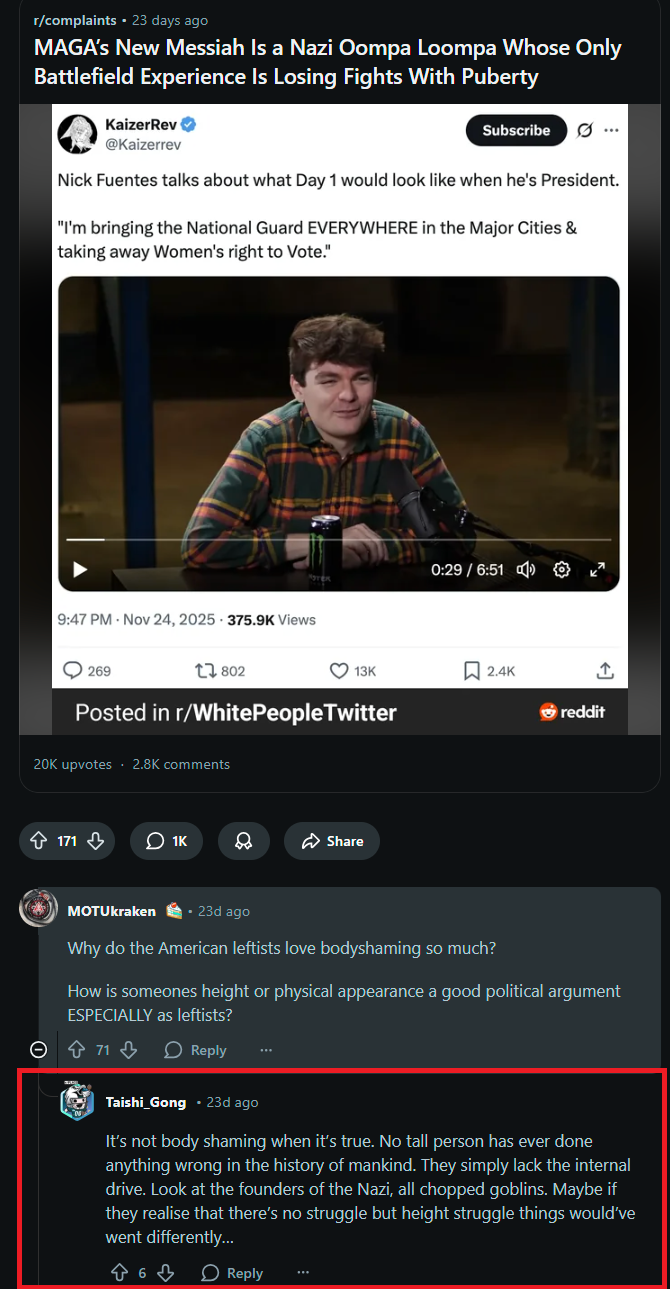
Task: Open more options on MOTUkraken's comment
Action: (266, 1050)
